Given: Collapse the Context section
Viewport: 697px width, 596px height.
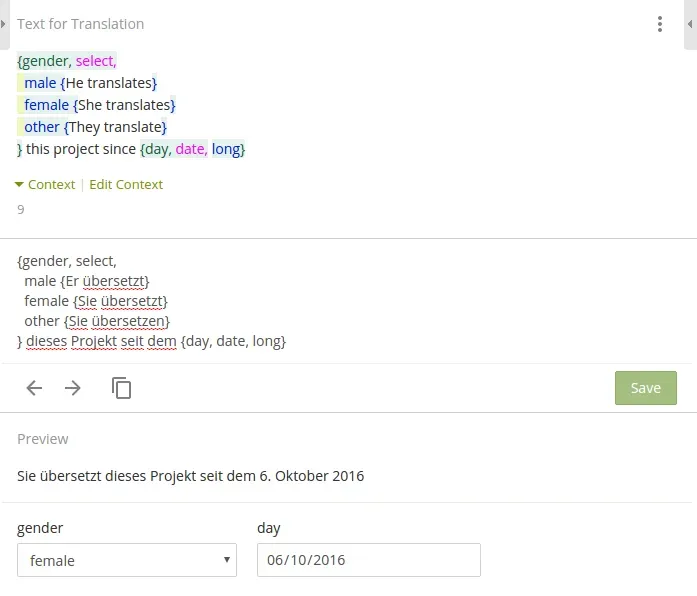Looking at the screenshot, I should [x=45, y=184].
